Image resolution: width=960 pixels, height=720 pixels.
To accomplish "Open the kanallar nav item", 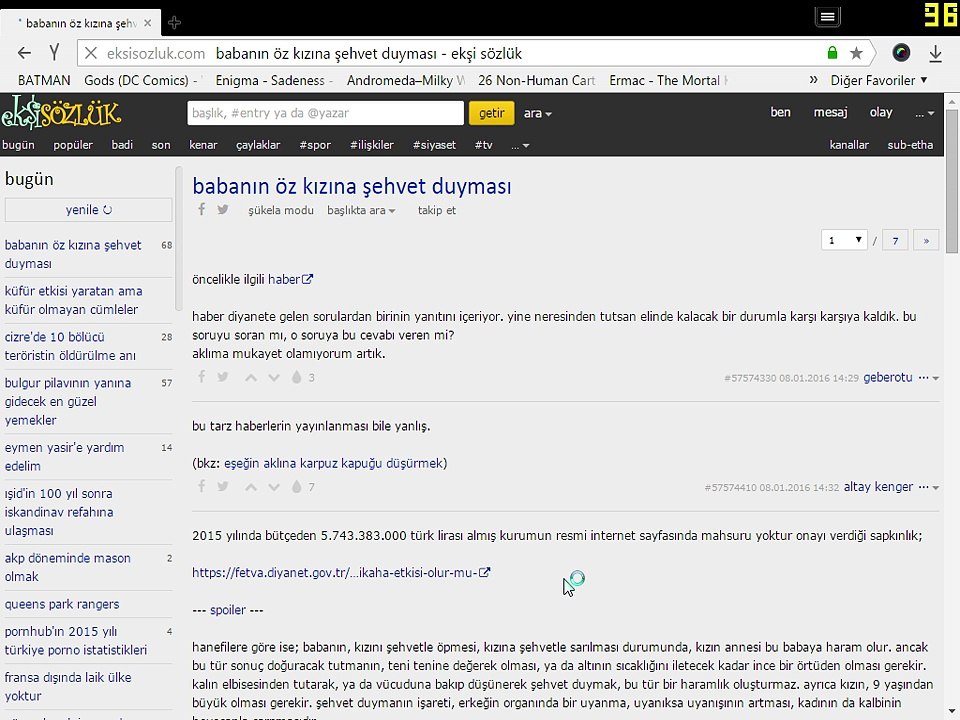I will (x=849, y=145).
